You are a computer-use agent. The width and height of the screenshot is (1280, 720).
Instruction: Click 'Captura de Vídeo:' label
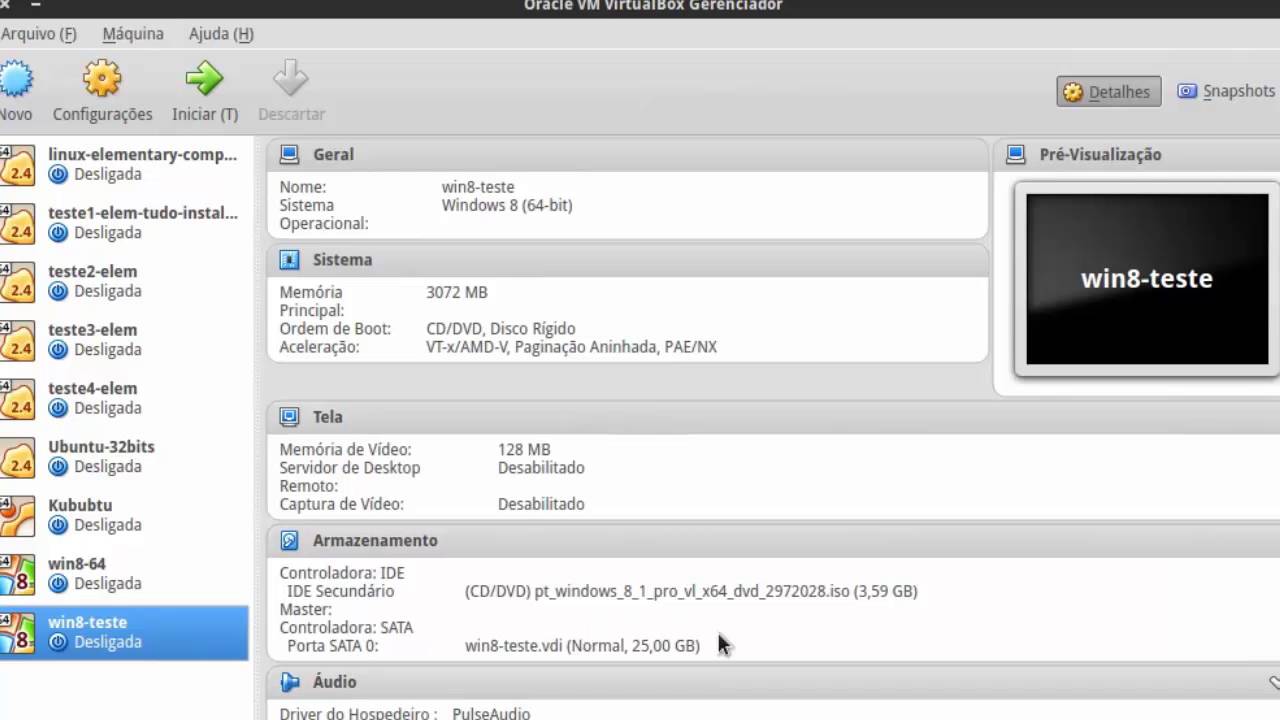click(x=341, y=505)
